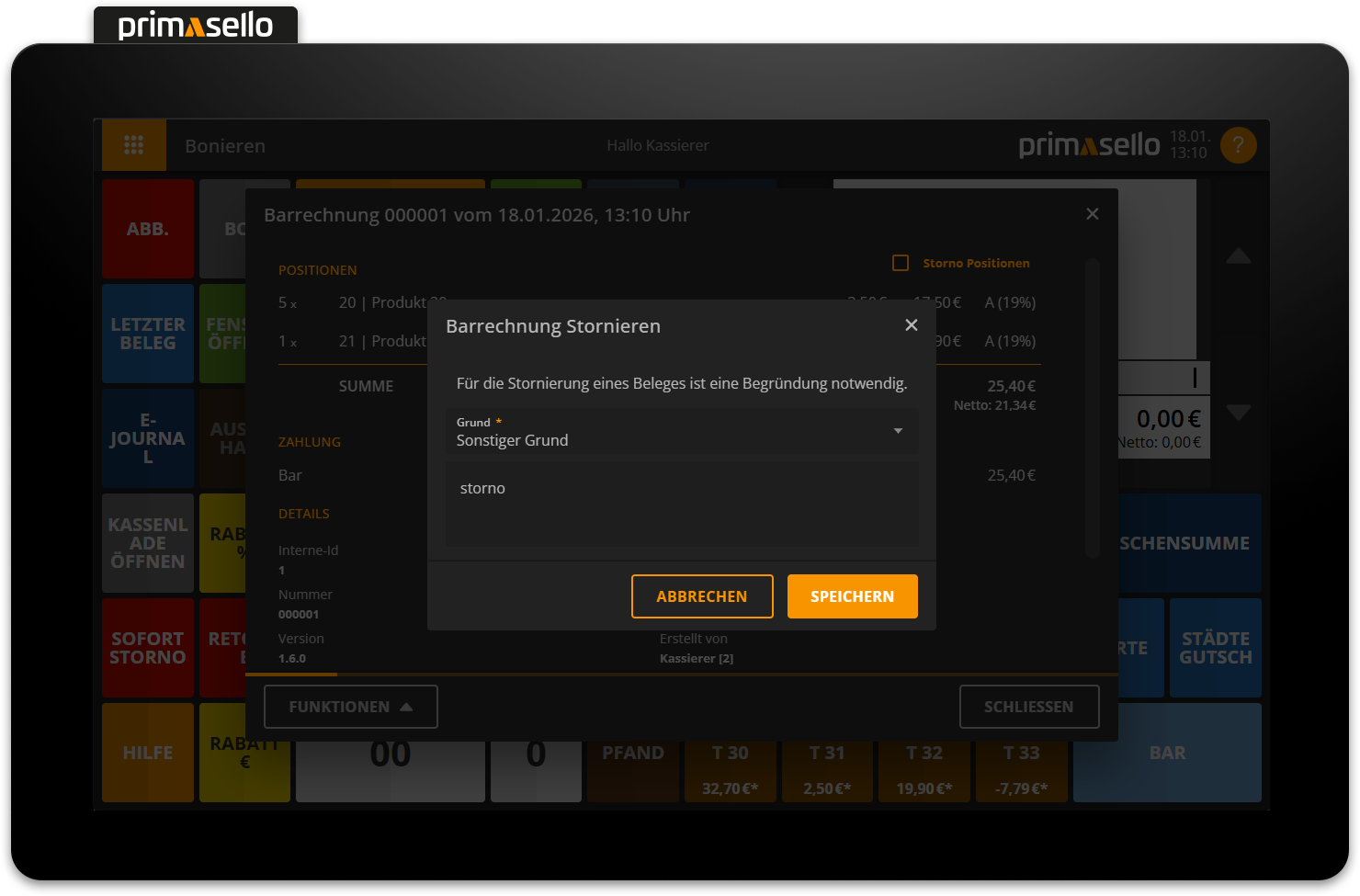
Task: Enable the Storno Positionen checkbox
Action: coord(901,263)
